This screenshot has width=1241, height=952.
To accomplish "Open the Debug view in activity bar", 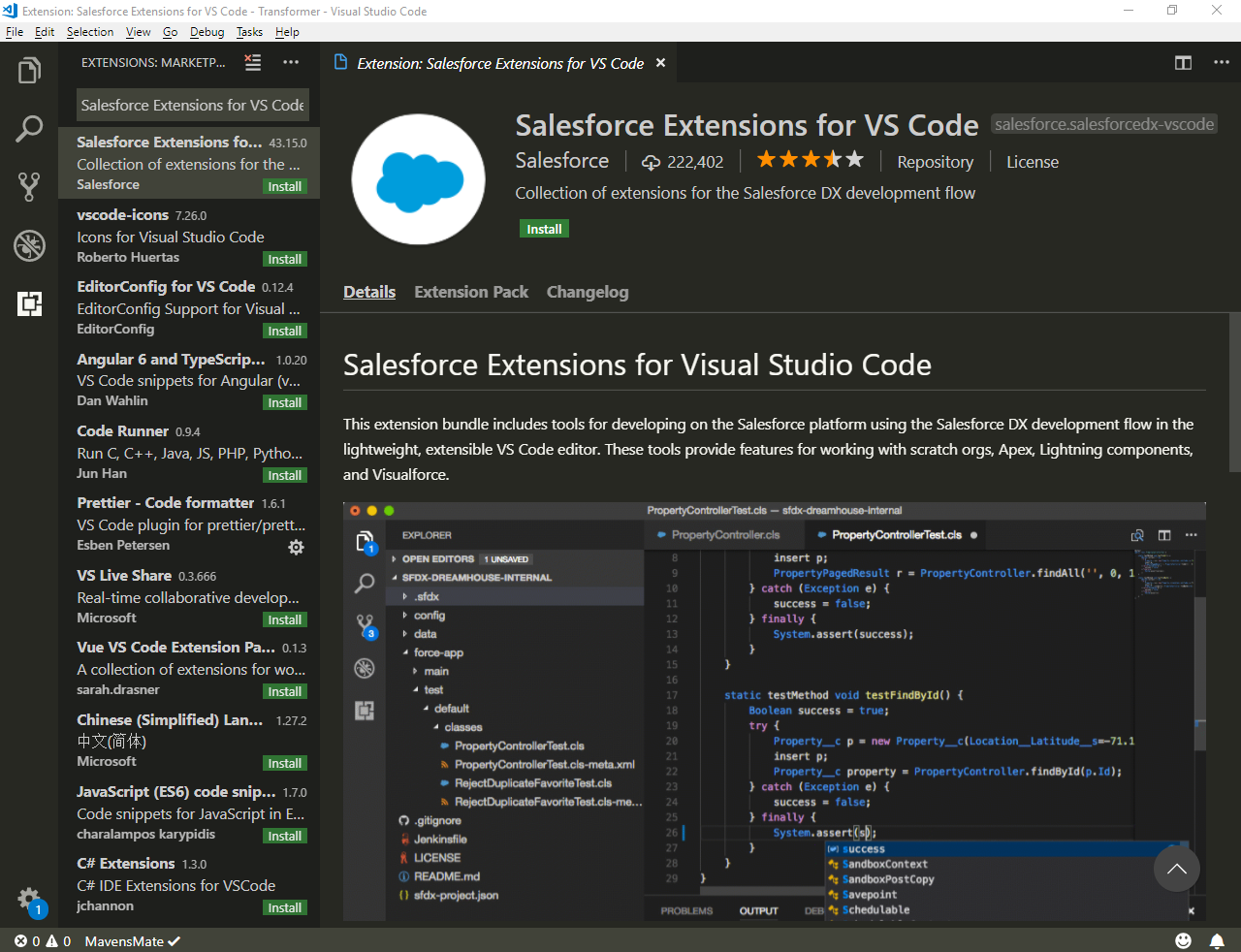I will (29, 245).
